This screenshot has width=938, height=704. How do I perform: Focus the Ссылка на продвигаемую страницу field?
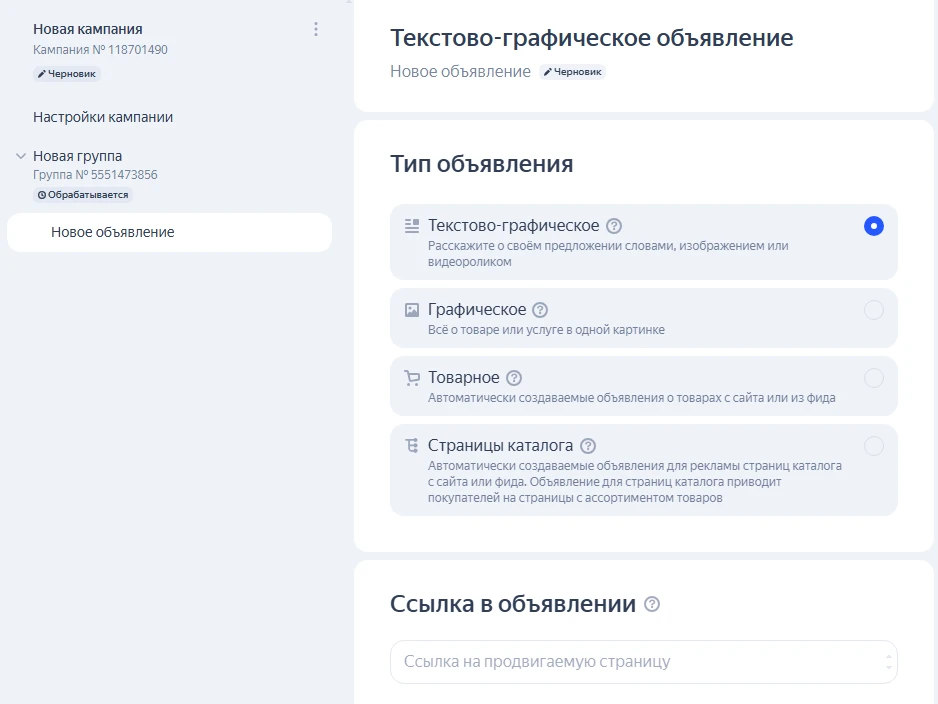[630, 662]
